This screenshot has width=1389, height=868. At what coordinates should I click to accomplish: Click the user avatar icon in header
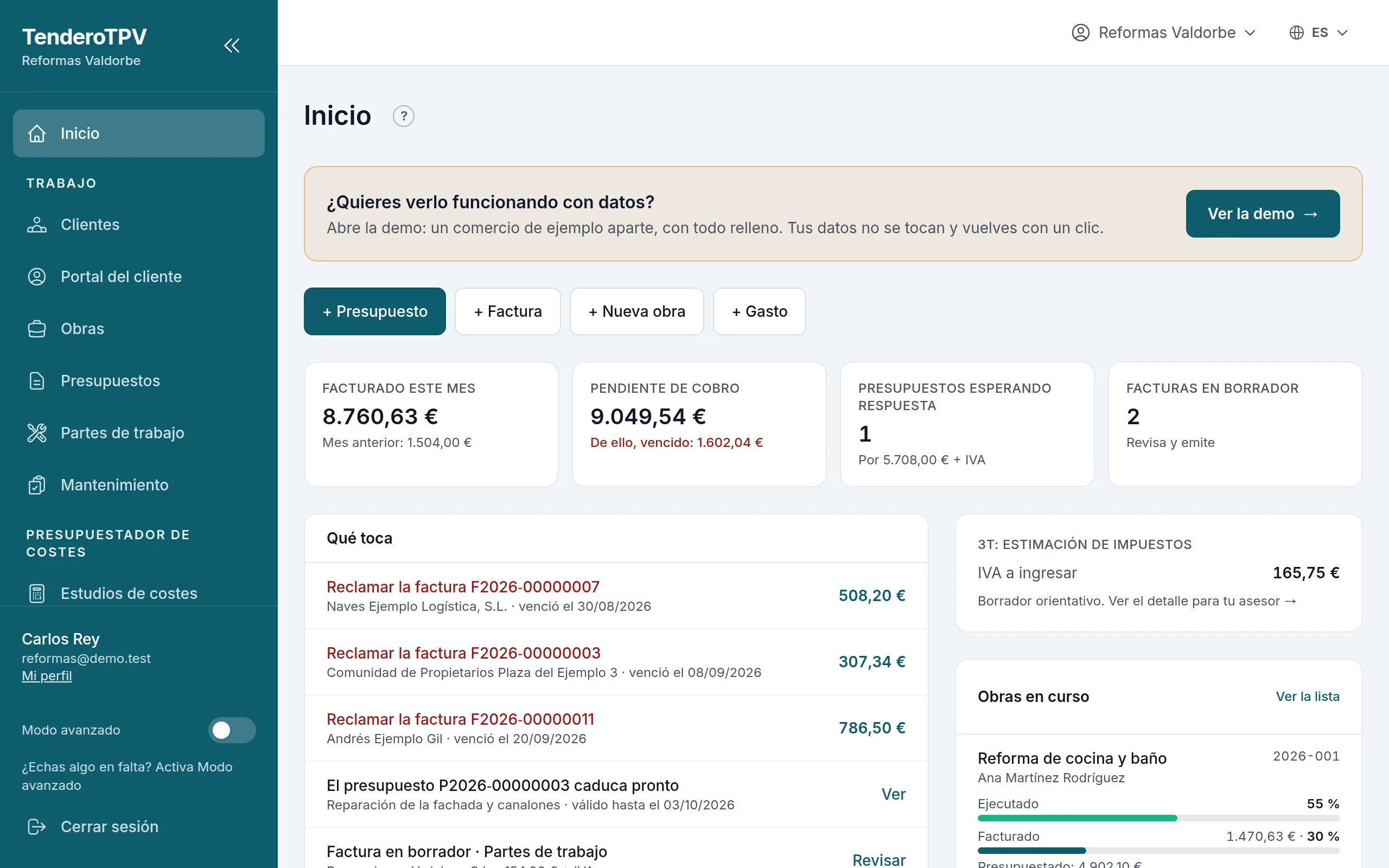pos(1080,33)
